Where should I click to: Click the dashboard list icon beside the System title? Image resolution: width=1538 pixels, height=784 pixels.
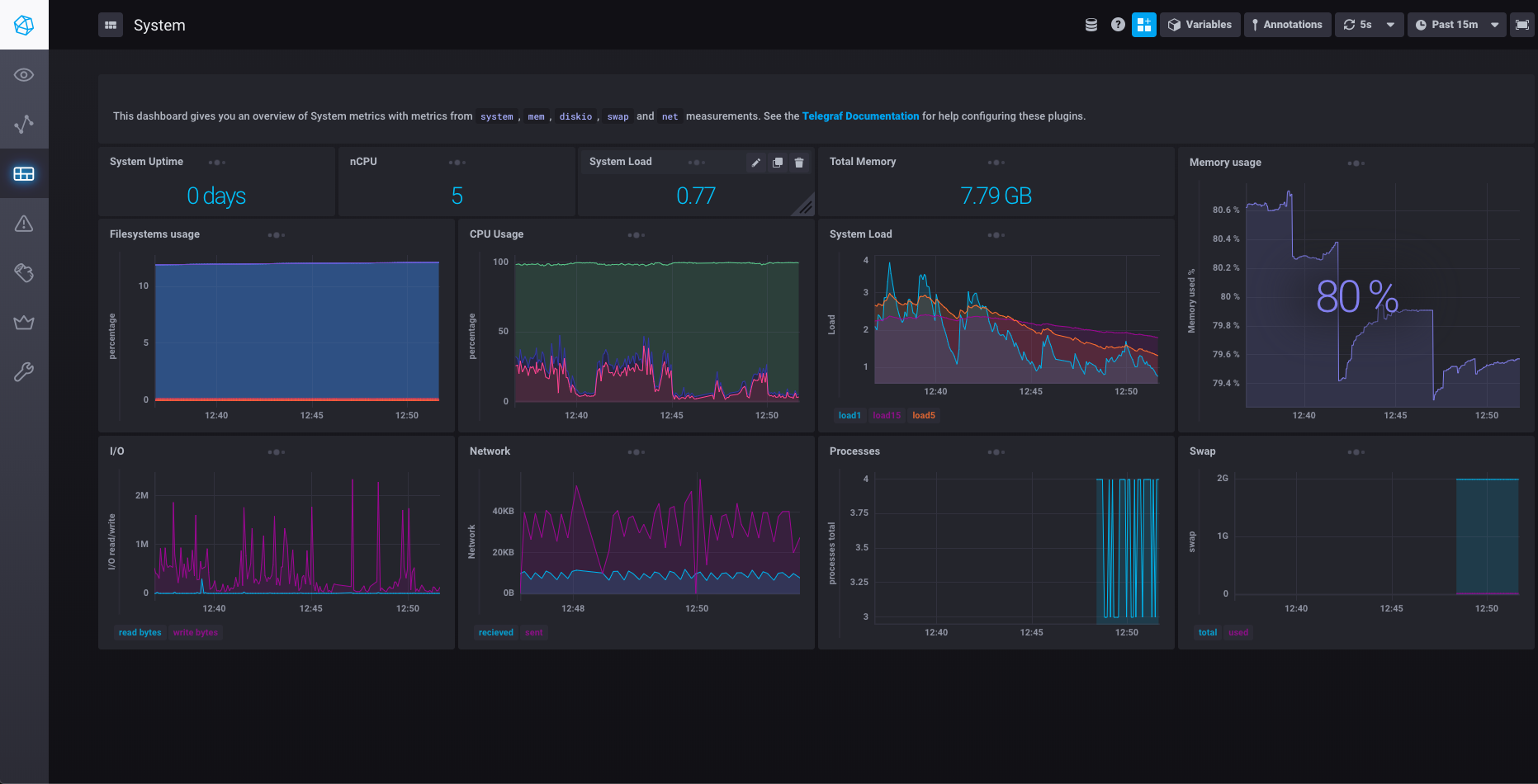111,25
